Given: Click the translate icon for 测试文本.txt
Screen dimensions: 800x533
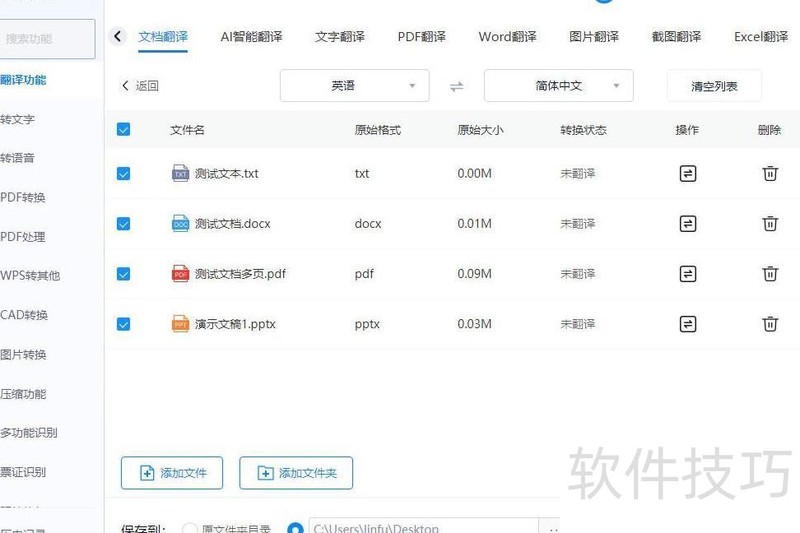Looking at the screenshot, I should [688, 173].
